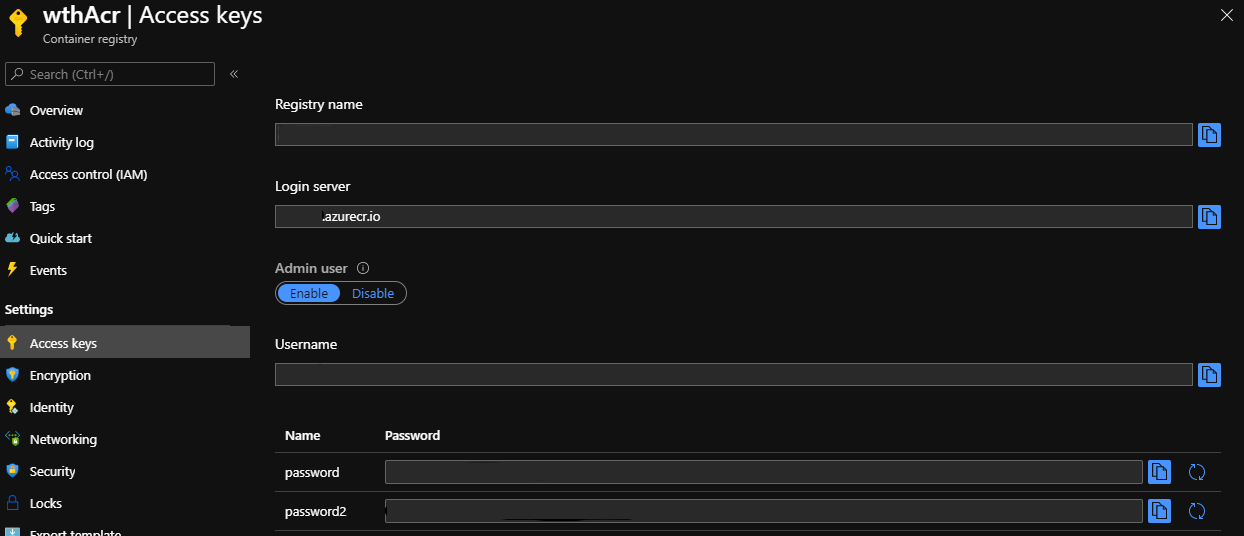Open the Networking settings
The image size is (1244, 536).
[63, 439]
